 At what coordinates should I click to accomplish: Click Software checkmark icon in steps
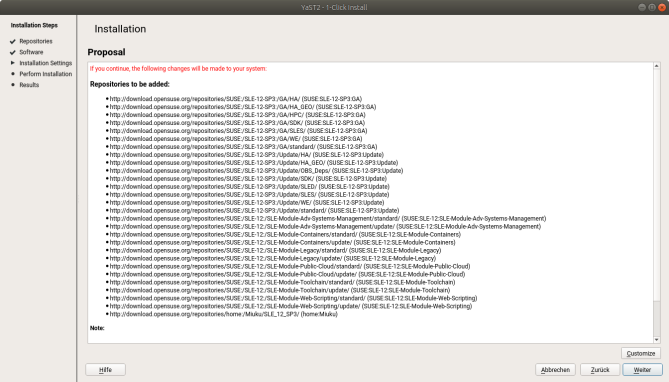13,52
